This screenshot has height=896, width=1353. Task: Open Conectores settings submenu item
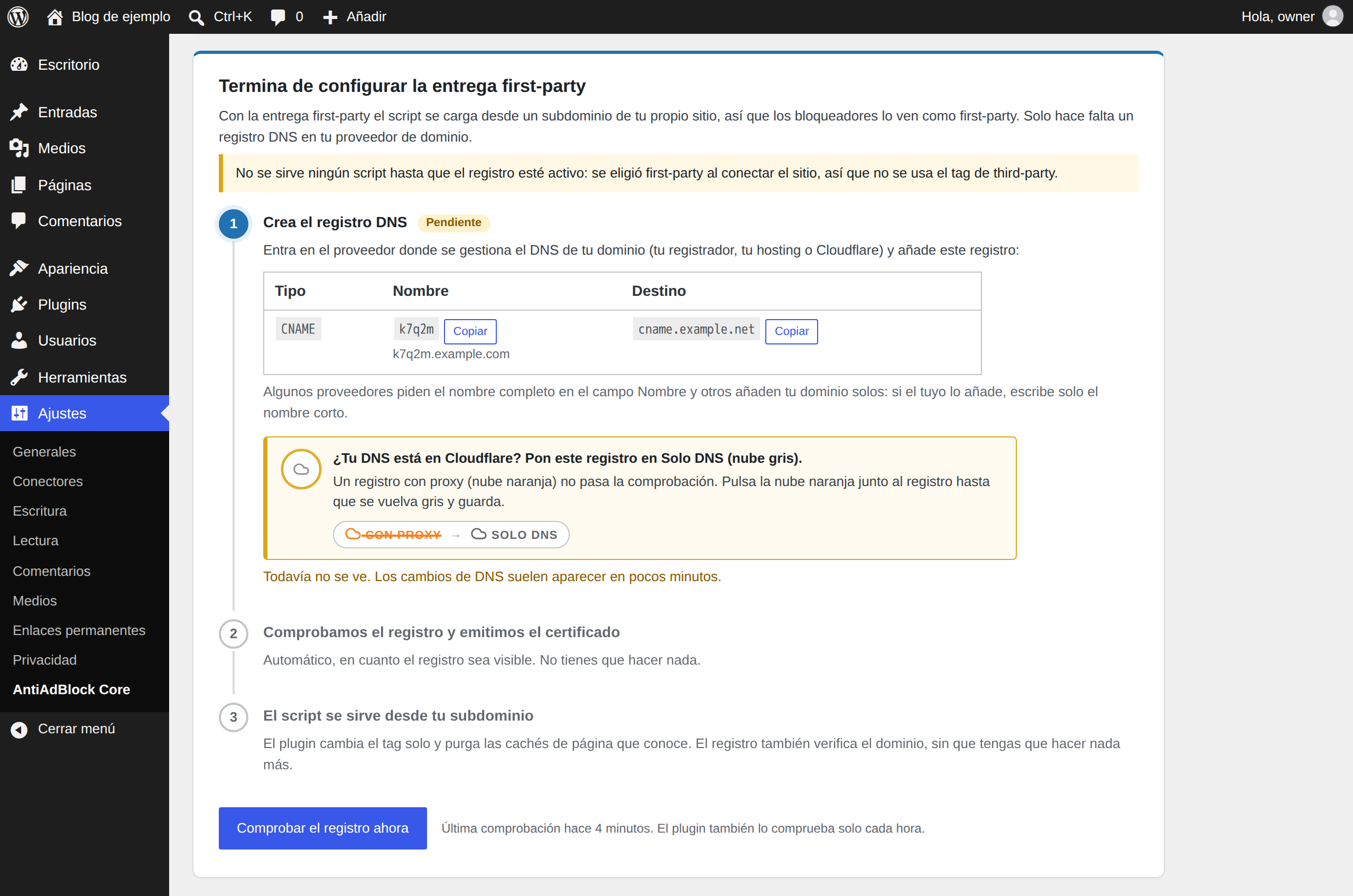pos(48,481)
